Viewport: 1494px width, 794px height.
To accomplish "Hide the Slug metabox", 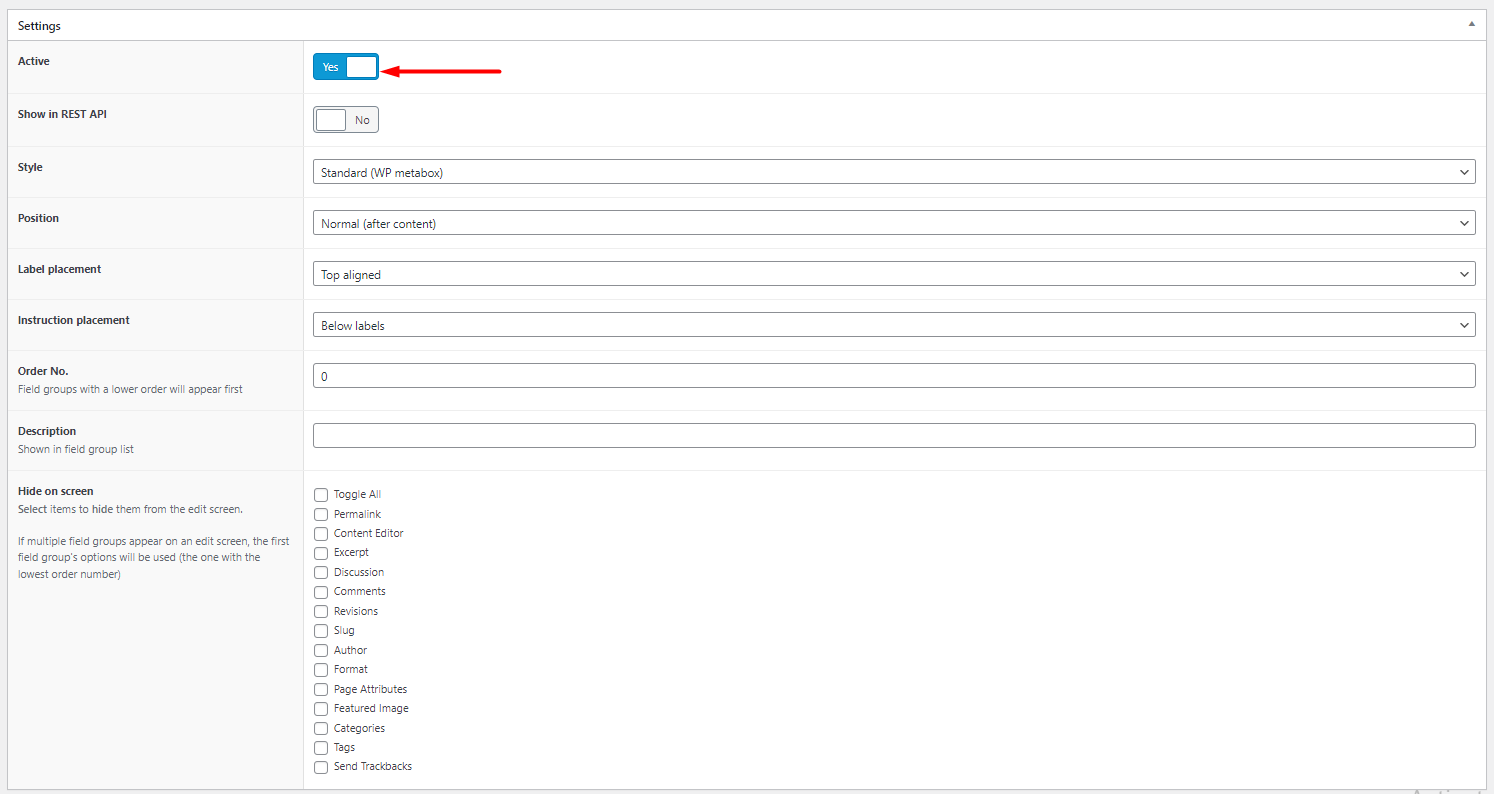I will (x=321, y=630).
